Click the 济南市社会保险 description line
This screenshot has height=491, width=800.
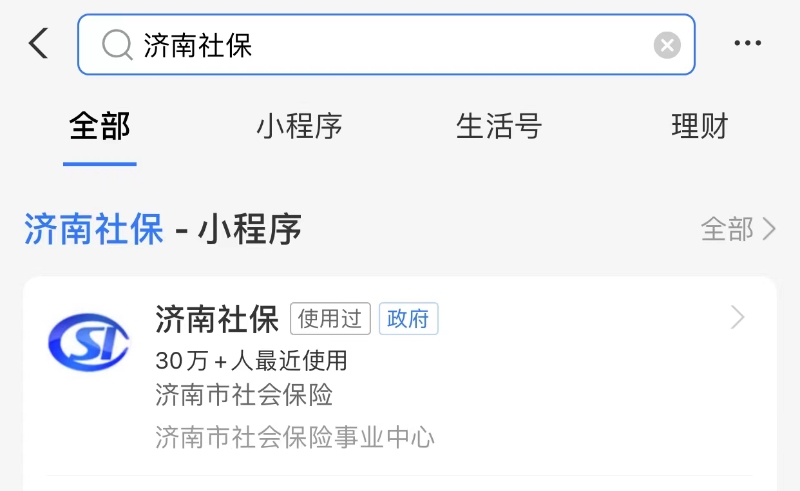click(244, 395)
